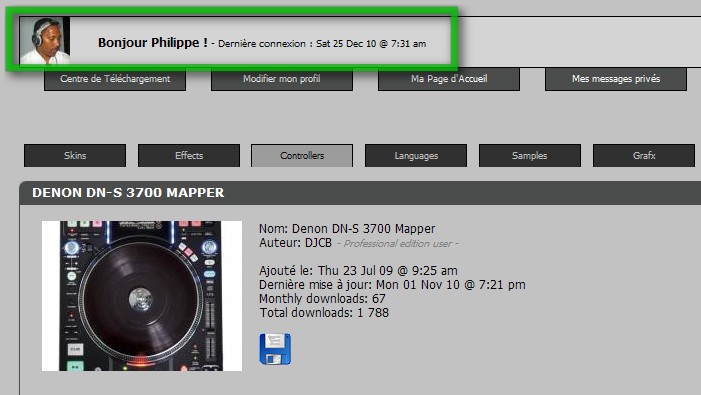Image resolution: width=701 pixels, height=395 pixels.
Task: Select the Nom: Denon DN-S 3700 Mapper line
Action: (x=347, y=229)
